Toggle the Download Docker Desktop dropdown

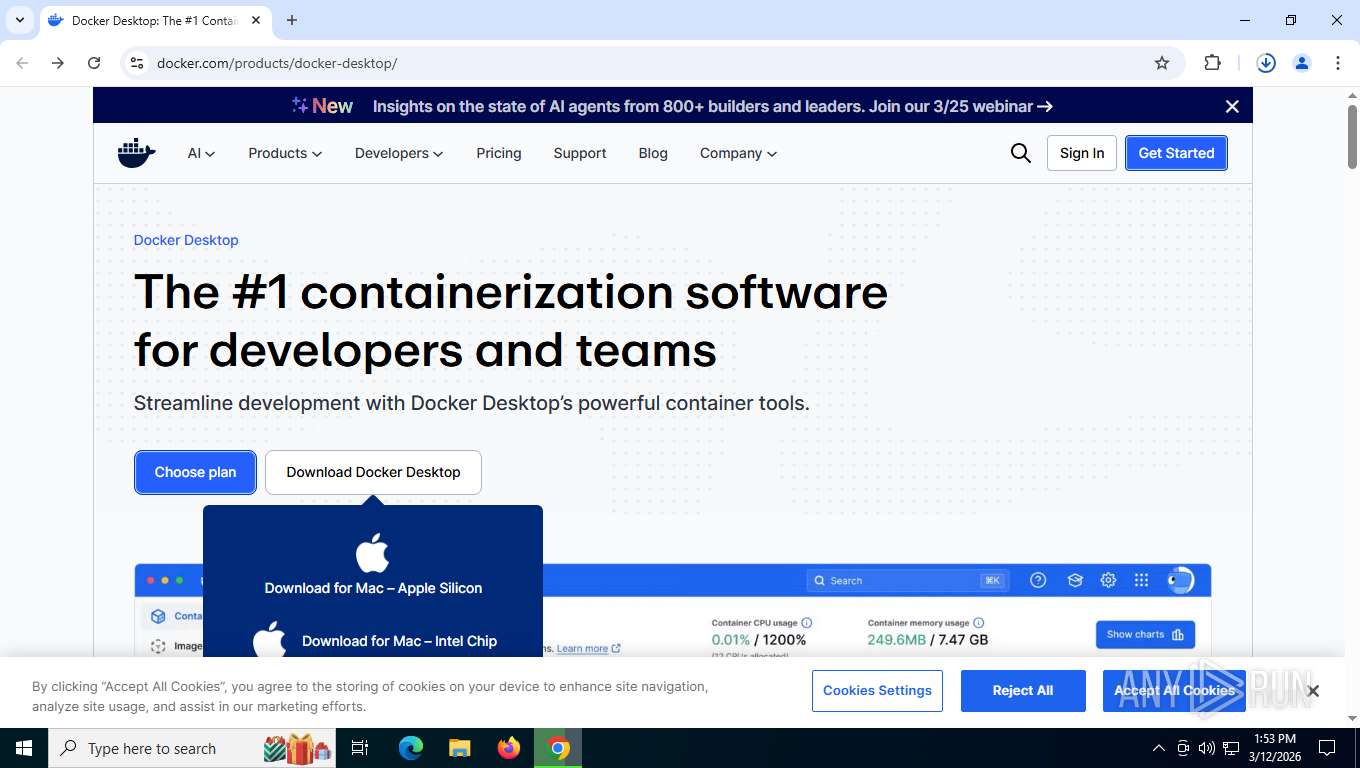(x=373, y=472)
